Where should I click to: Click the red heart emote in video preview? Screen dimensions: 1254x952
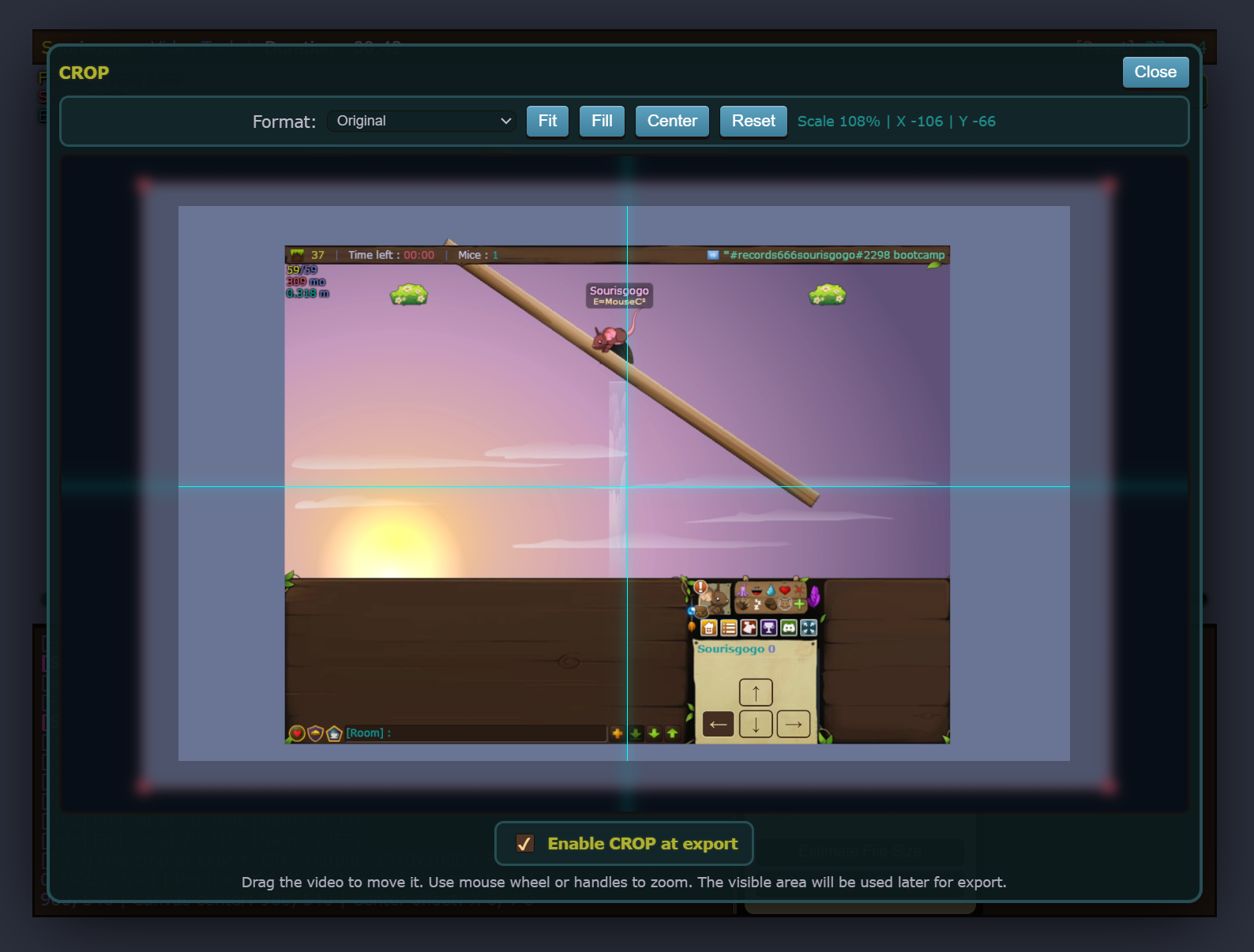(785, 590)
